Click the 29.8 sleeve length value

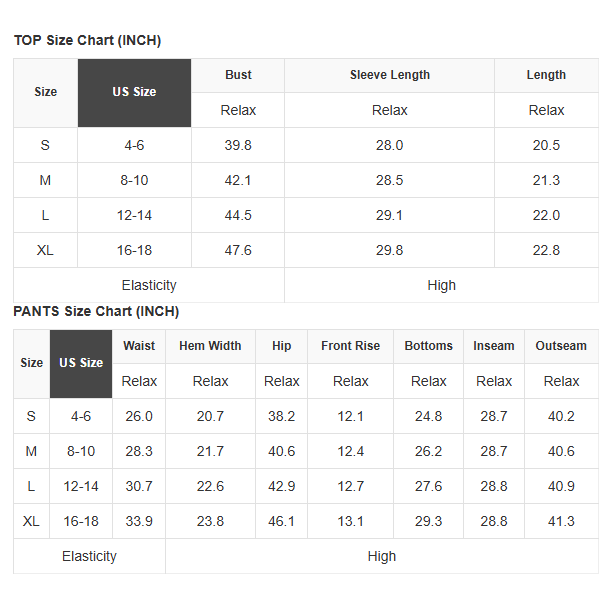pos(389,250)
